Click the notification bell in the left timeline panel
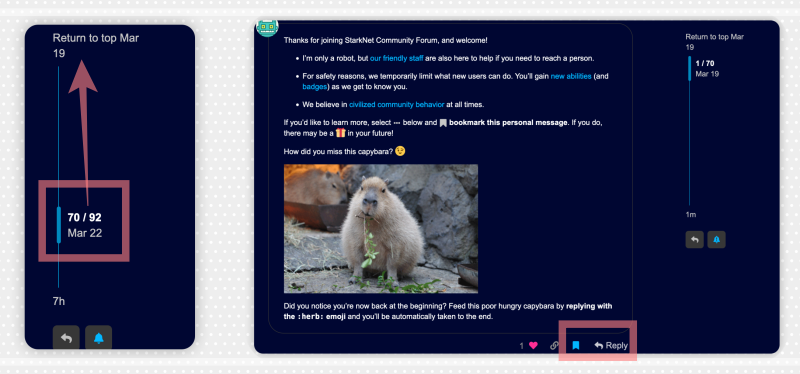800x374 pixels. coord(98,337)
